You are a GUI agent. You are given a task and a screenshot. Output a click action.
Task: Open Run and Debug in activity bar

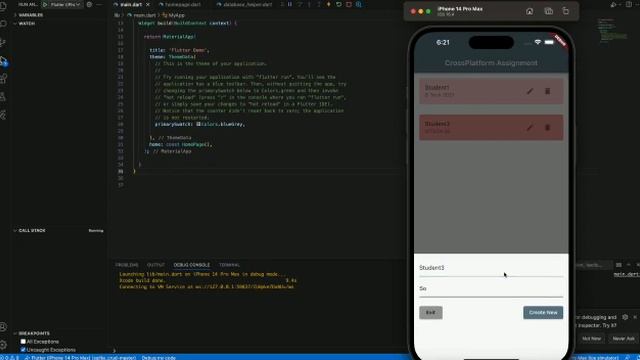(x=4, y=61)
